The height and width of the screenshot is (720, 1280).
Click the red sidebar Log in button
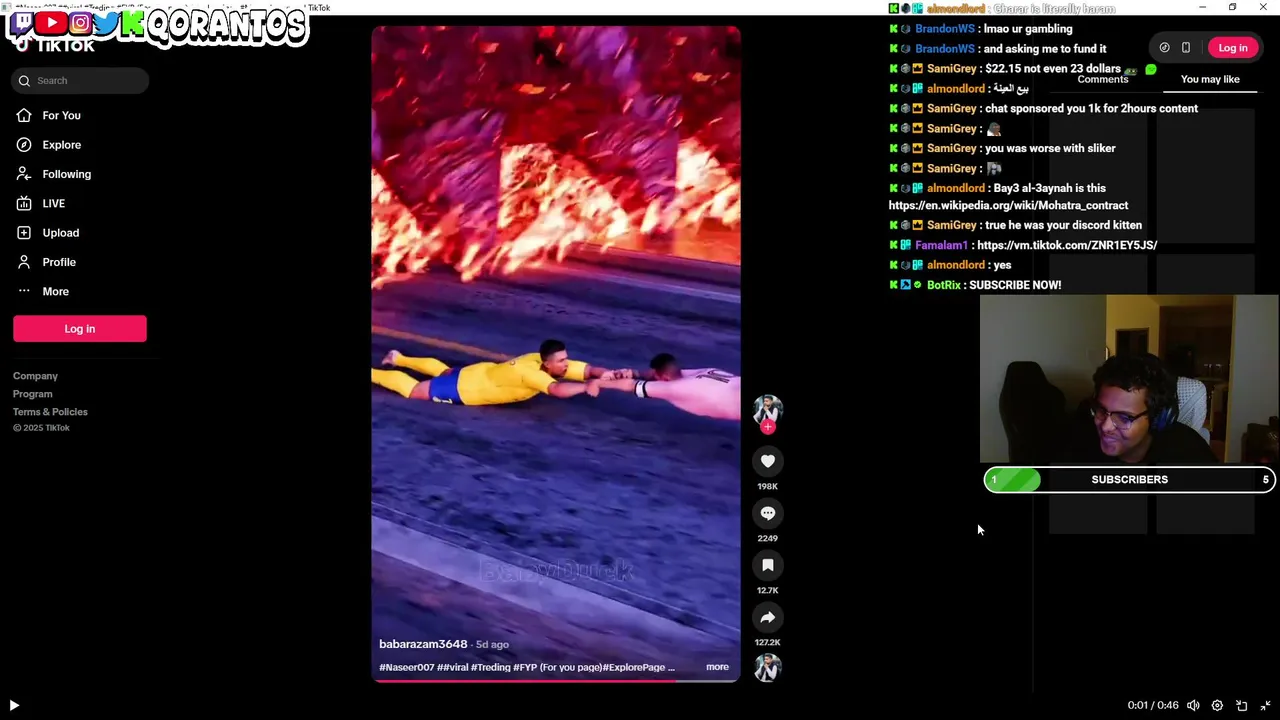click(80, 329)
